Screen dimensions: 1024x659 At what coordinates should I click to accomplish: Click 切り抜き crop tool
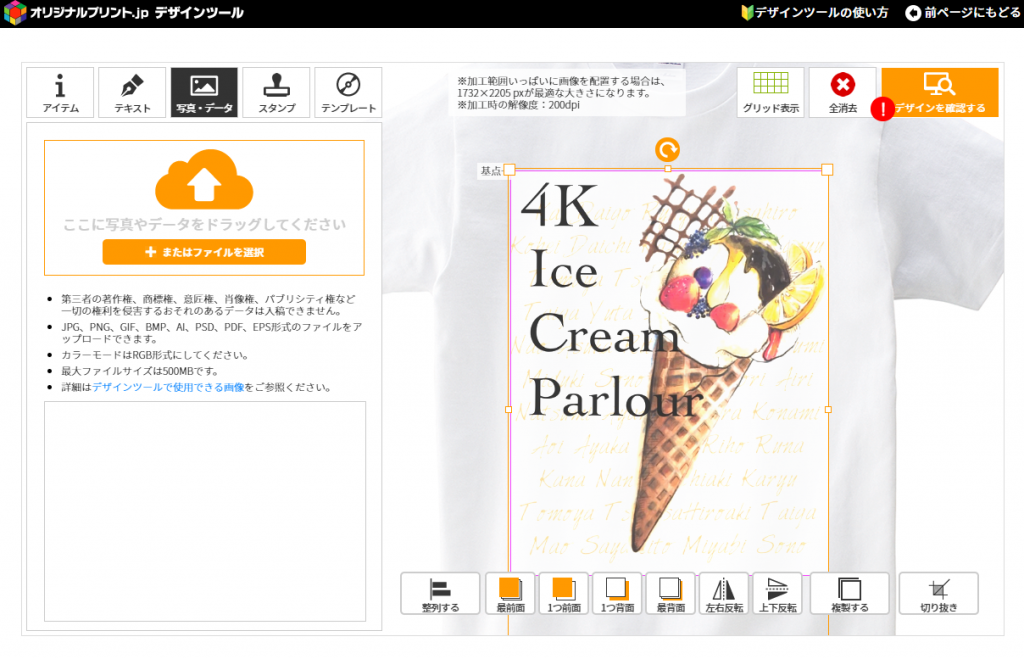point(938,594)
